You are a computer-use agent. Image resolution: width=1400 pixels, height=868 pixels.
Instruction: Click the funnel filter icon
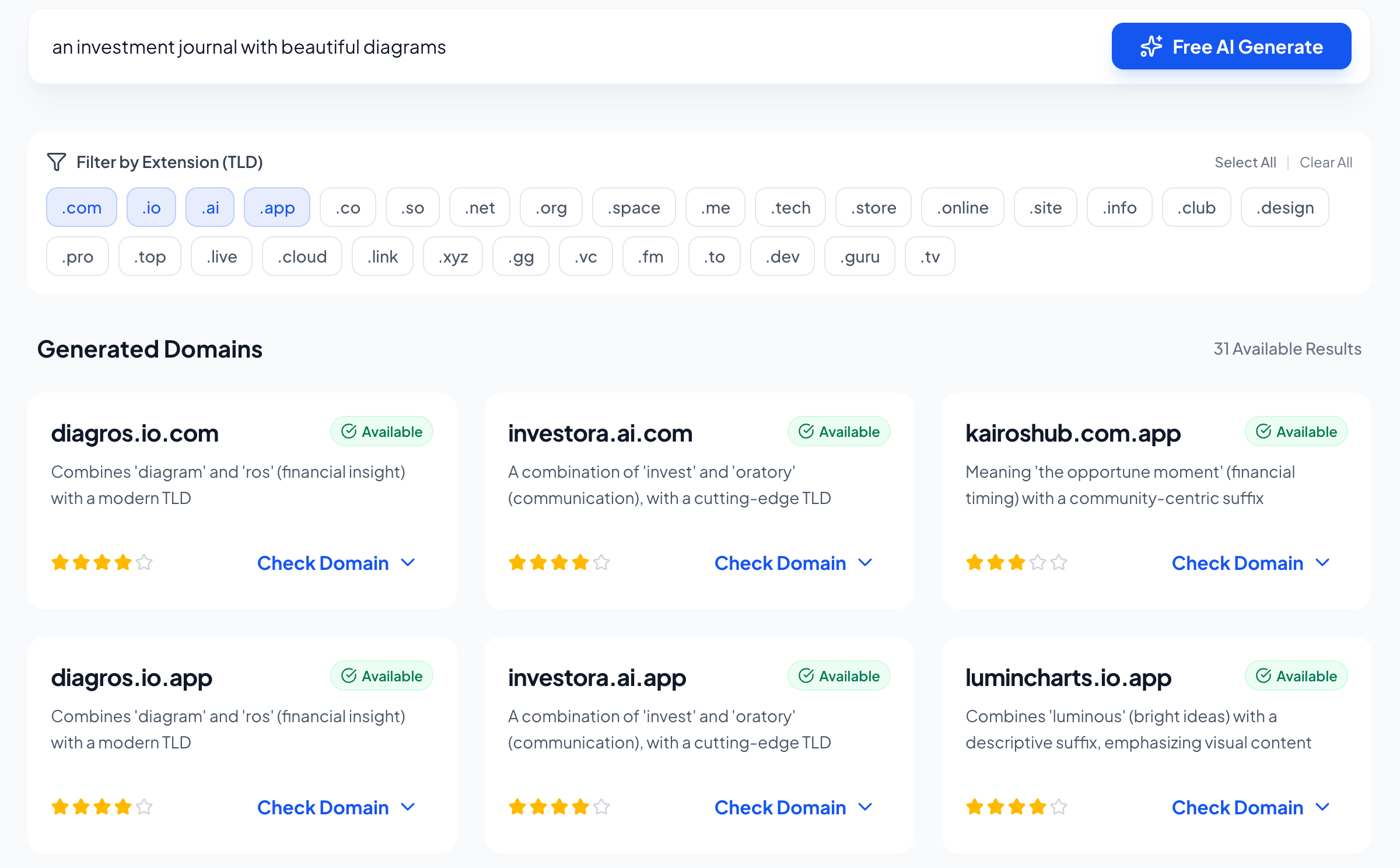pyautogui.click(x=57, y=163)
